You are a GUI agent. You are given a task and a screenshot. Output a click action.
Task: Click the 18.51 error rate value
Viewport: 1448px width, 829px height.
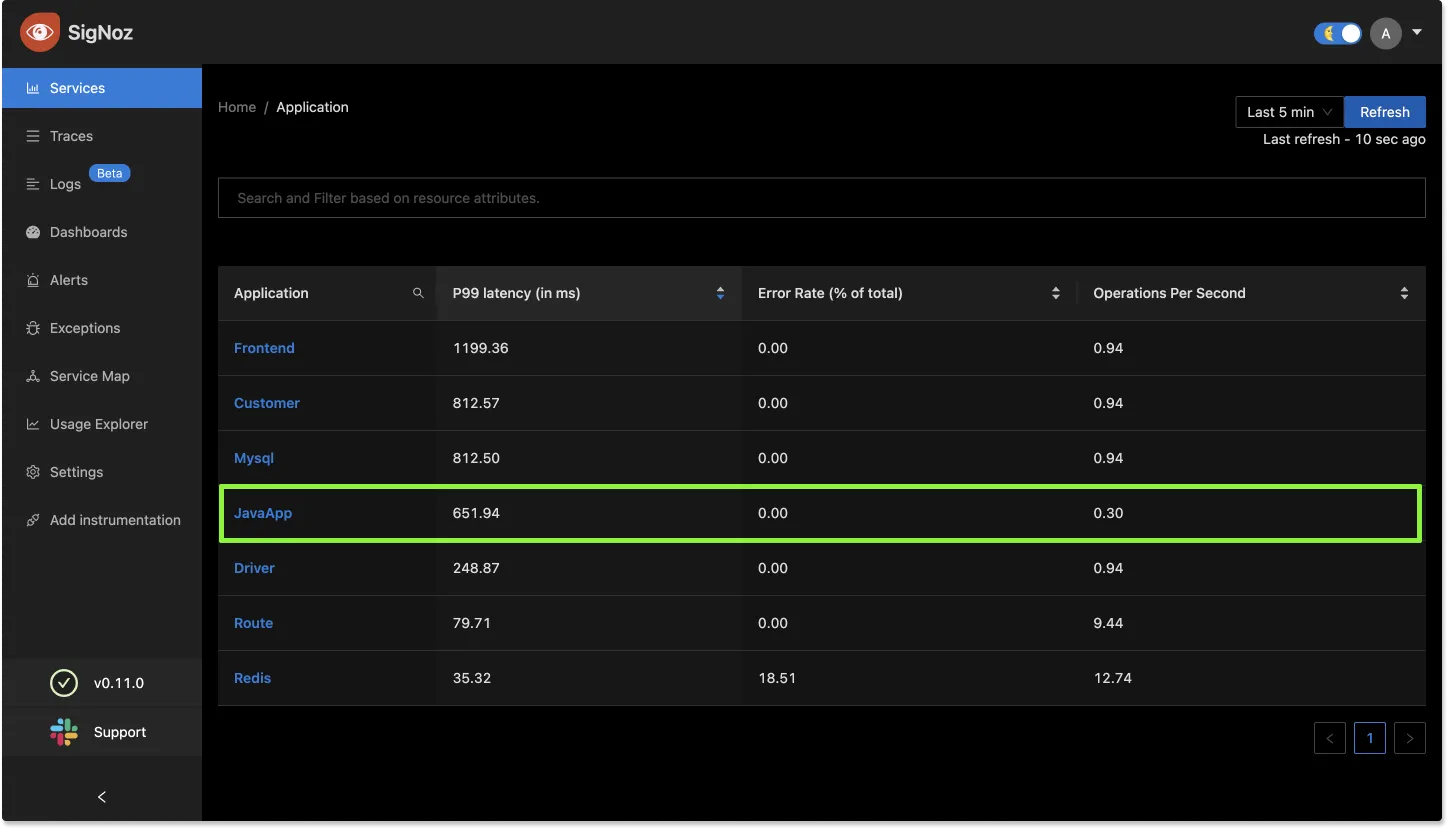pos(777,678)
